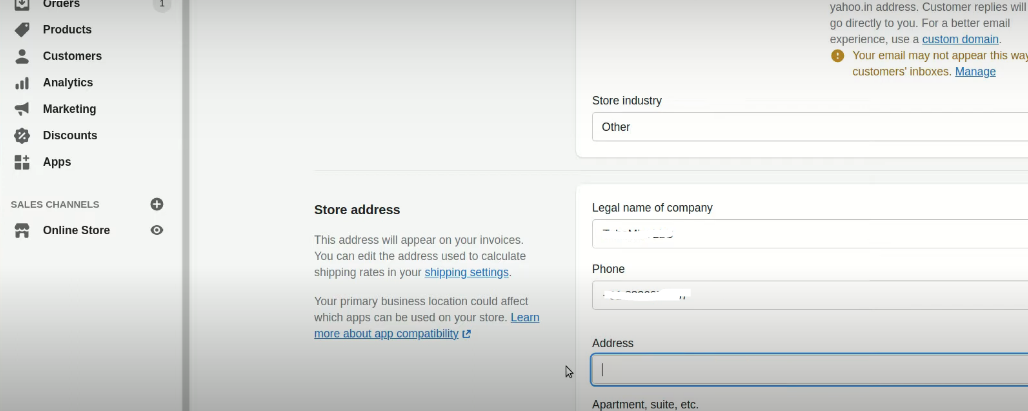Open the Marketing section label
The image size is (1028, 411).
click(69, 109)
